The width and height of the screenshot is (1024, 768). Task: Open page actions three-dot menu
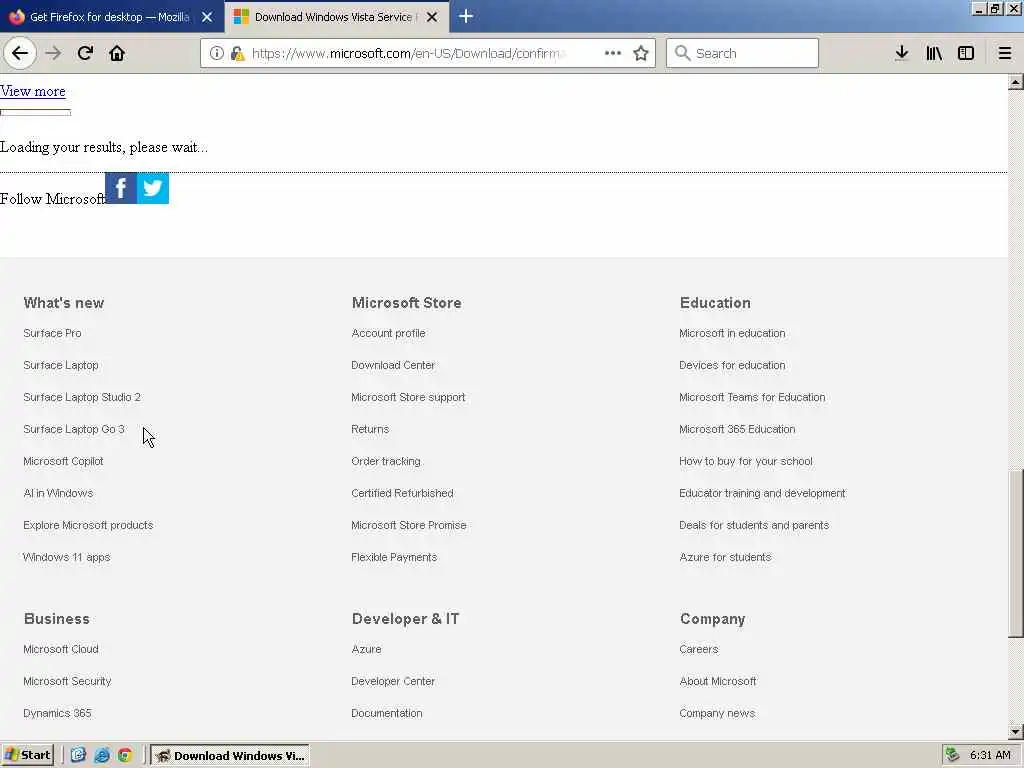[613, 53]
